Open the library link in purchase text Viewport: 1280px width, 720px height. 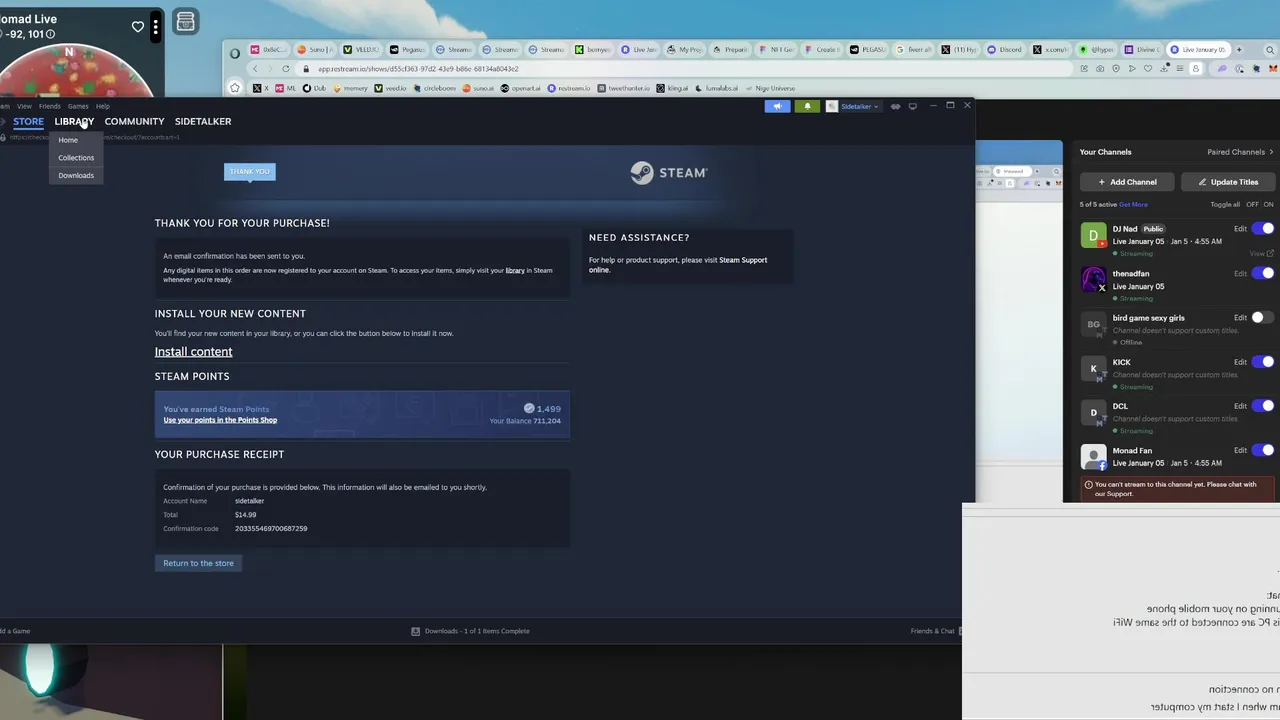click(x=515, y=270)
